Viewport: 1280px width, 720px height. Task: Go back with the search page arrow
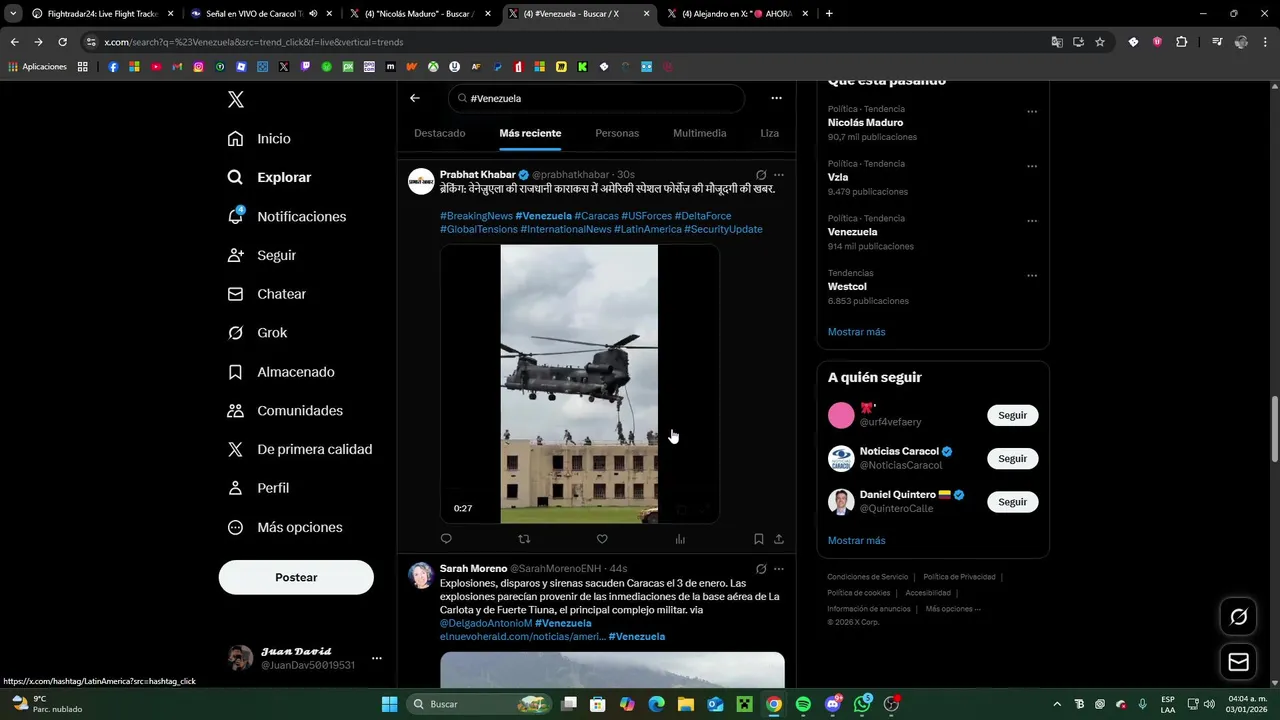pos(415,98)
